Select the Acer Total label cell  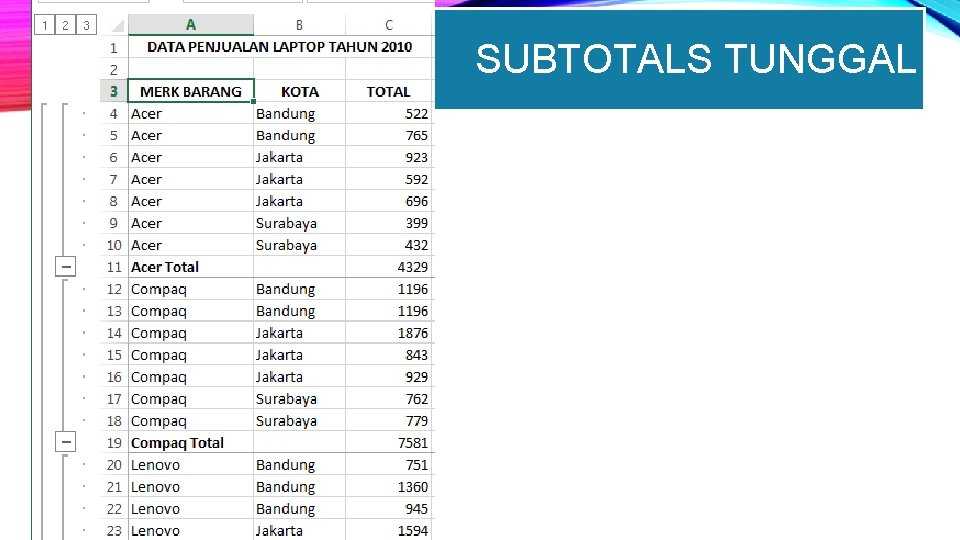(x=191, y=267)
